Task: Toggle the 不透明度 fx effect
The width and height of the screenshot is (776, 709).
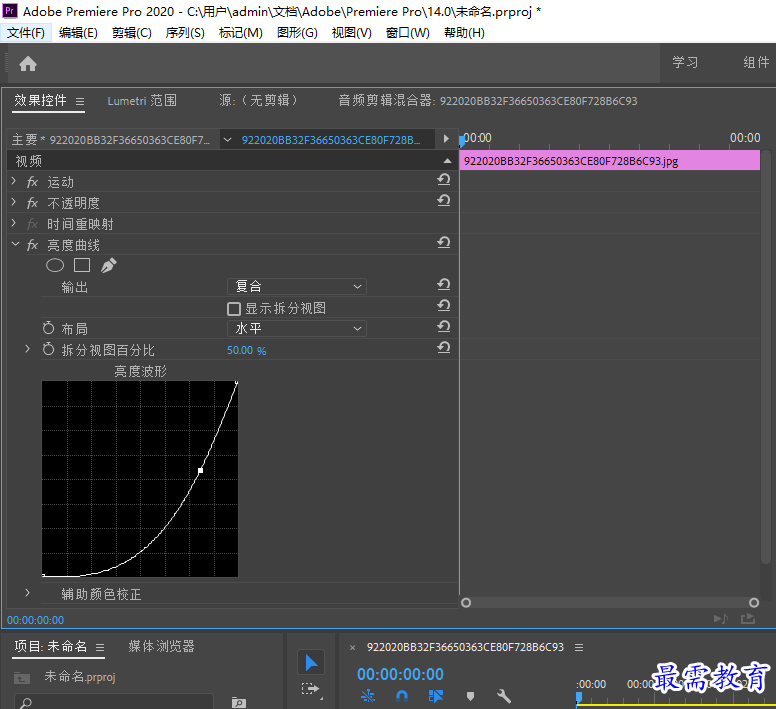Action: 33,203
